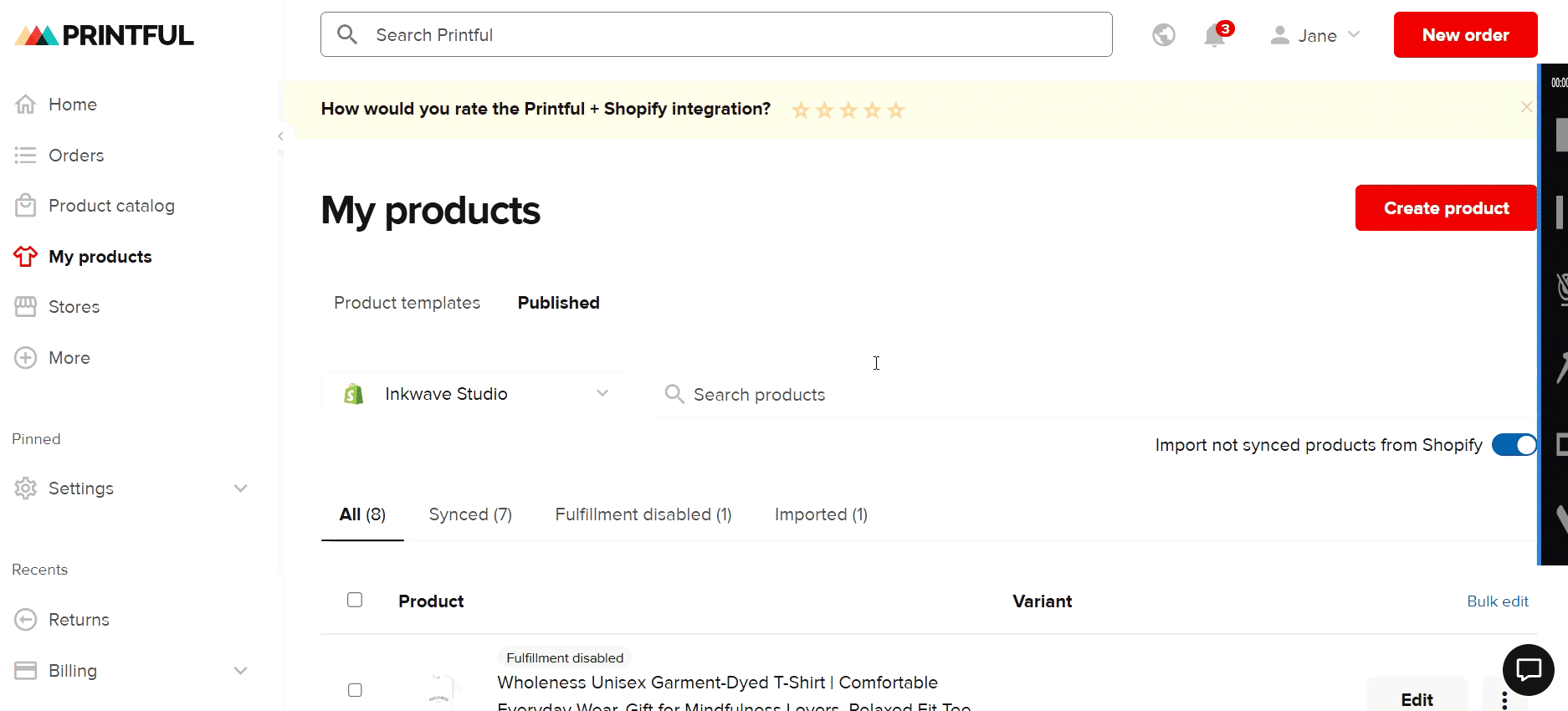The image size is (1568, 711).
Task: Open the notifications bell
Action: (1215, 36)
